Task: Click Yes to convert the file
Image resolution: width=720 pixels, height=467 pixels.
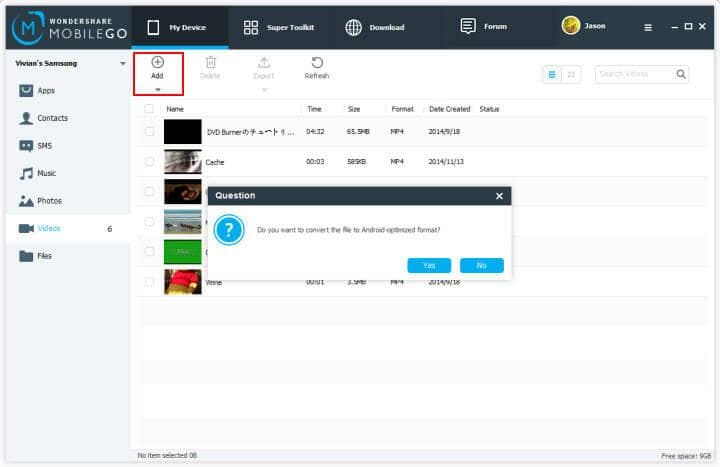Action: (429, 265)
